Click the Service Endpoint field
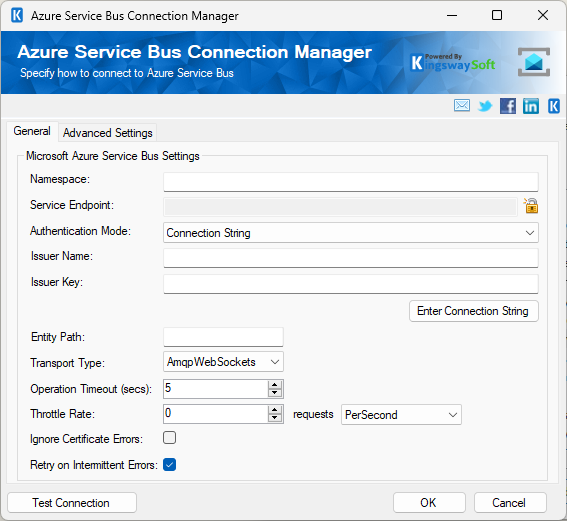The height and width of the screenshot is (521, 567). pyautogui.click(x=340, y=207)
